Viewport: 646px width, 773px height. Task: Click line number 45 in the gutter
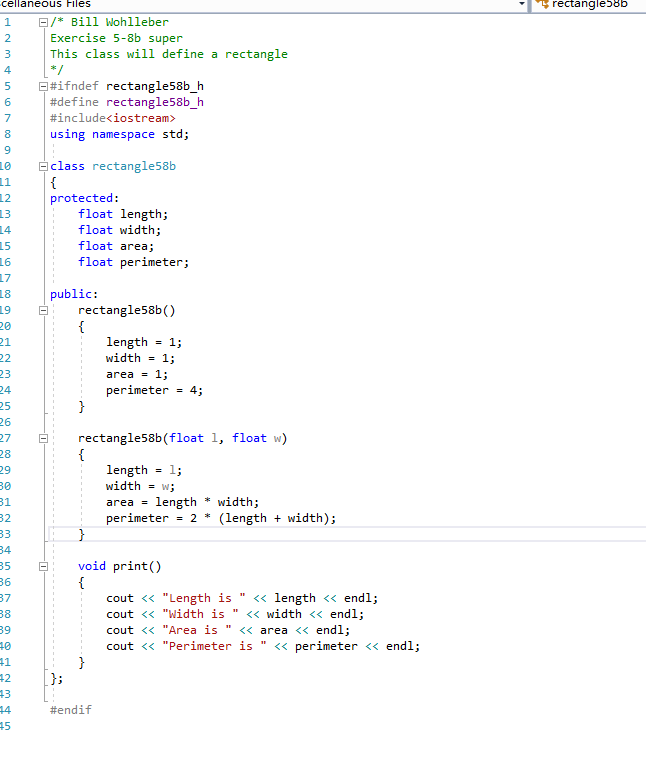click(x=5, y=726)
